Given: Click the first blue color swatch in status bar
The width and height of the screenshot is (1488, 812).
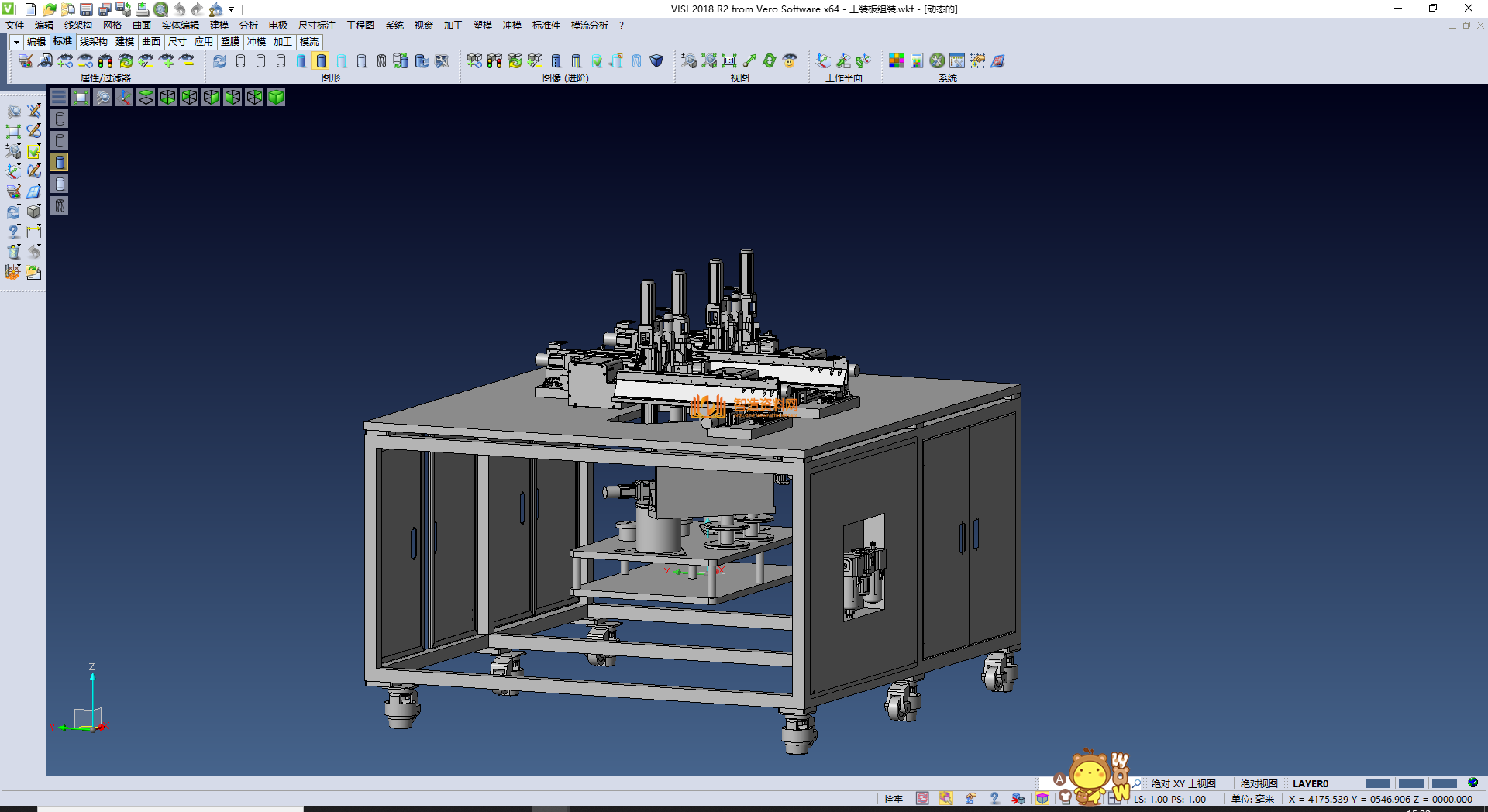Looking at the screenshot, I should (1377, 783).
